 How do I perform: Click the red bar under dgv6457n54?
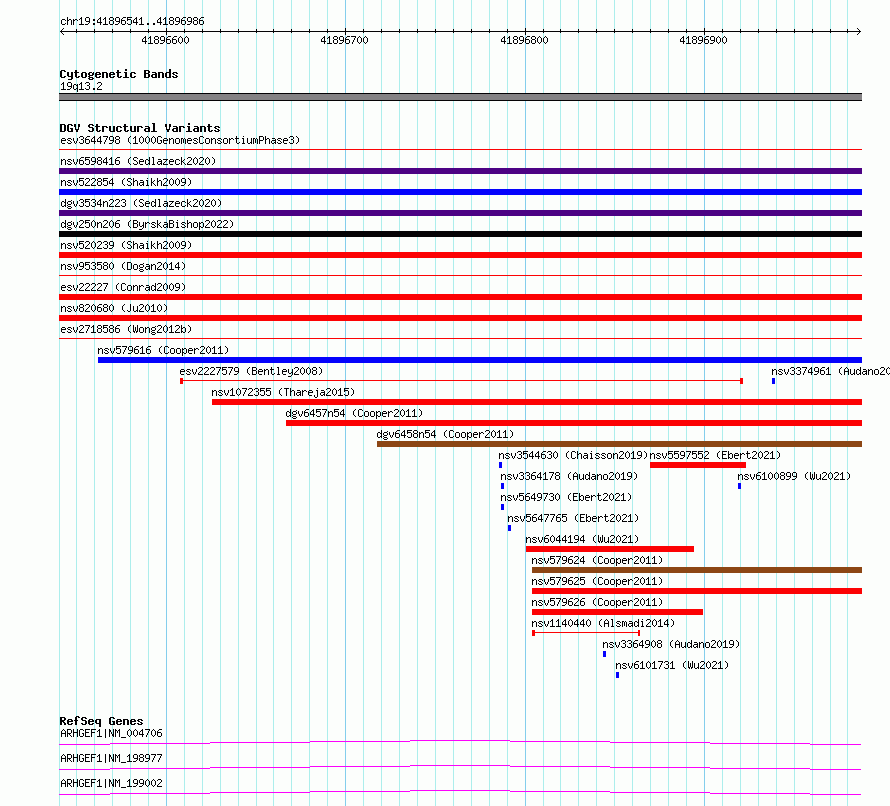coord(574,423)
